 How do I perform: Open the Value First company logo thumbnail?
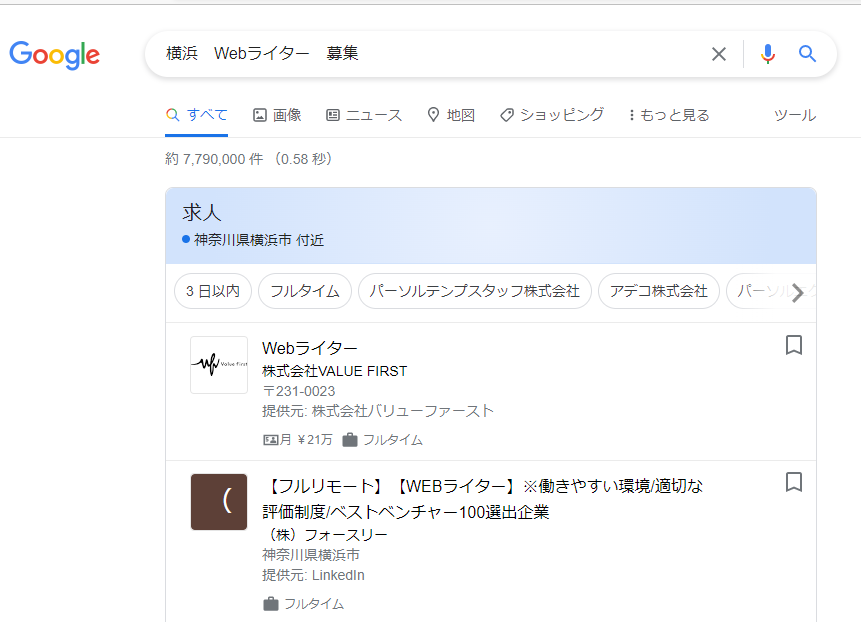[219, 365]
